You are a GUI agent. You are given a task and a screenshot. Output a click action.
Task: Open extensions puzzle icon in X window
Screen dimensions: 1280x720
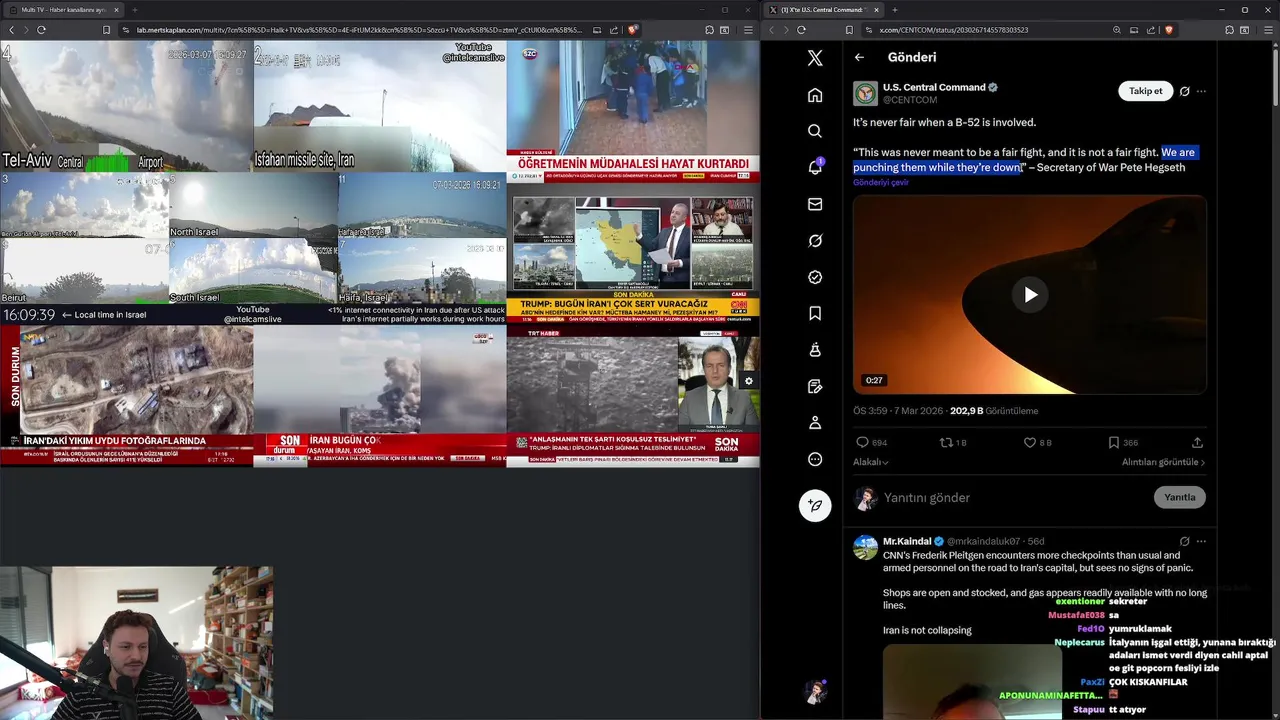[x=1229, y=30]
